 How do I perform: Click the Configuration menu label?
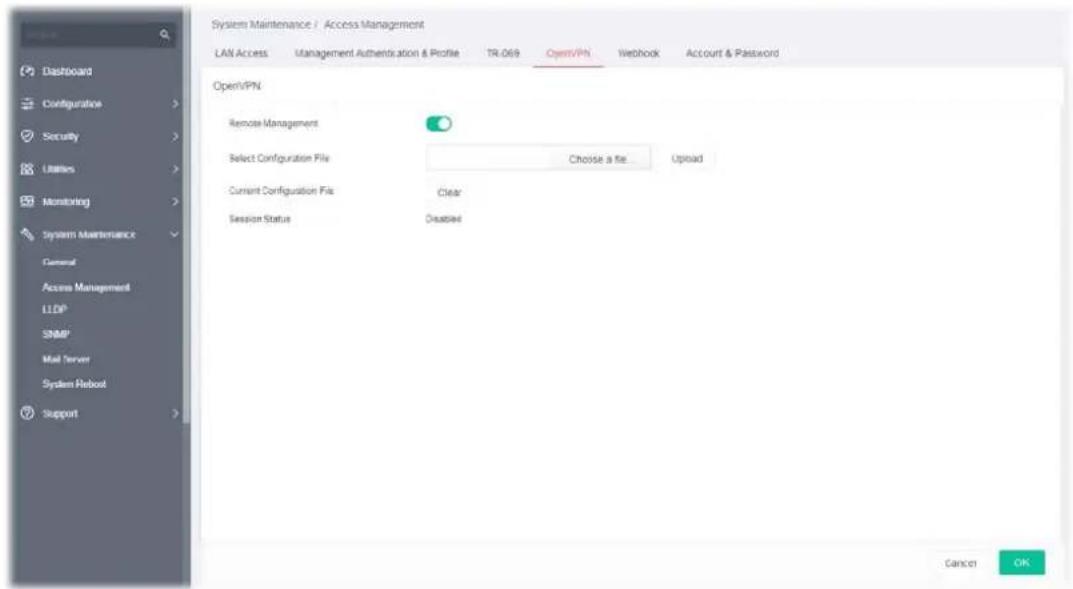click(72, 104)
